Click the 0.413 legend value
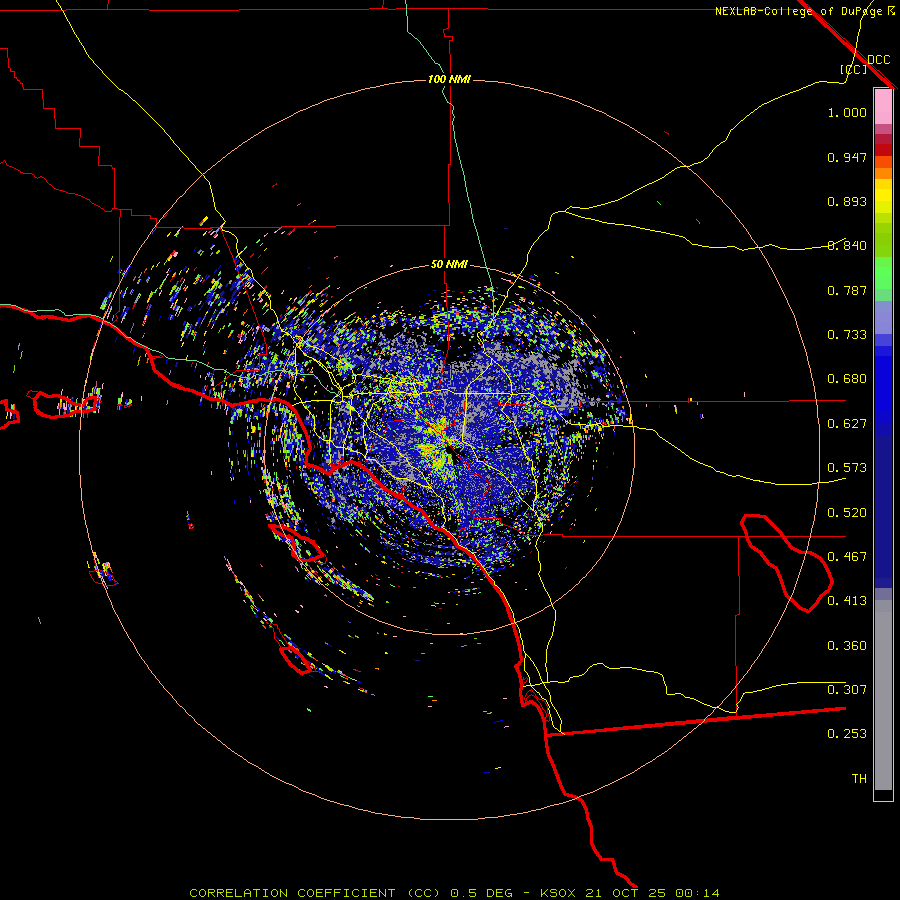900x900 pixels. click(x=847, y=601)
